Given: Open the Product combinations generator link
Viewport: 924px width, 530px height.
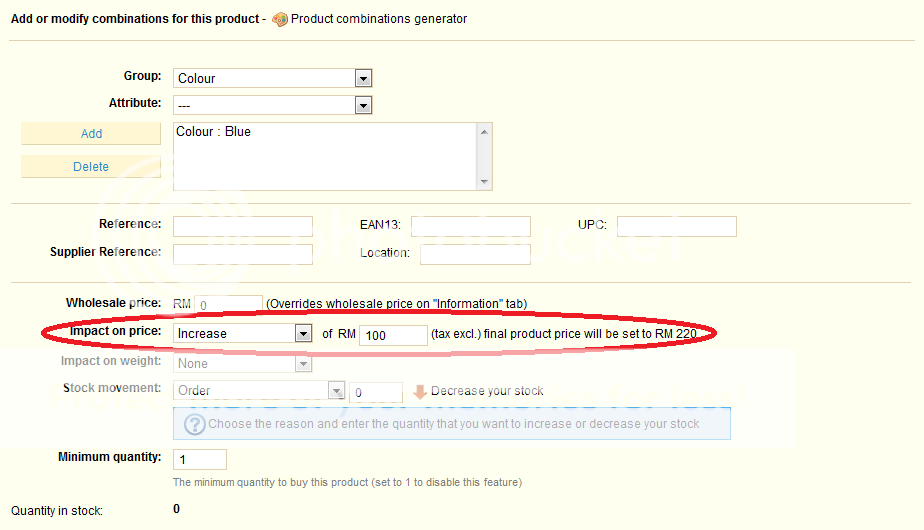Looking at the screenshot, I should [378, 19].
